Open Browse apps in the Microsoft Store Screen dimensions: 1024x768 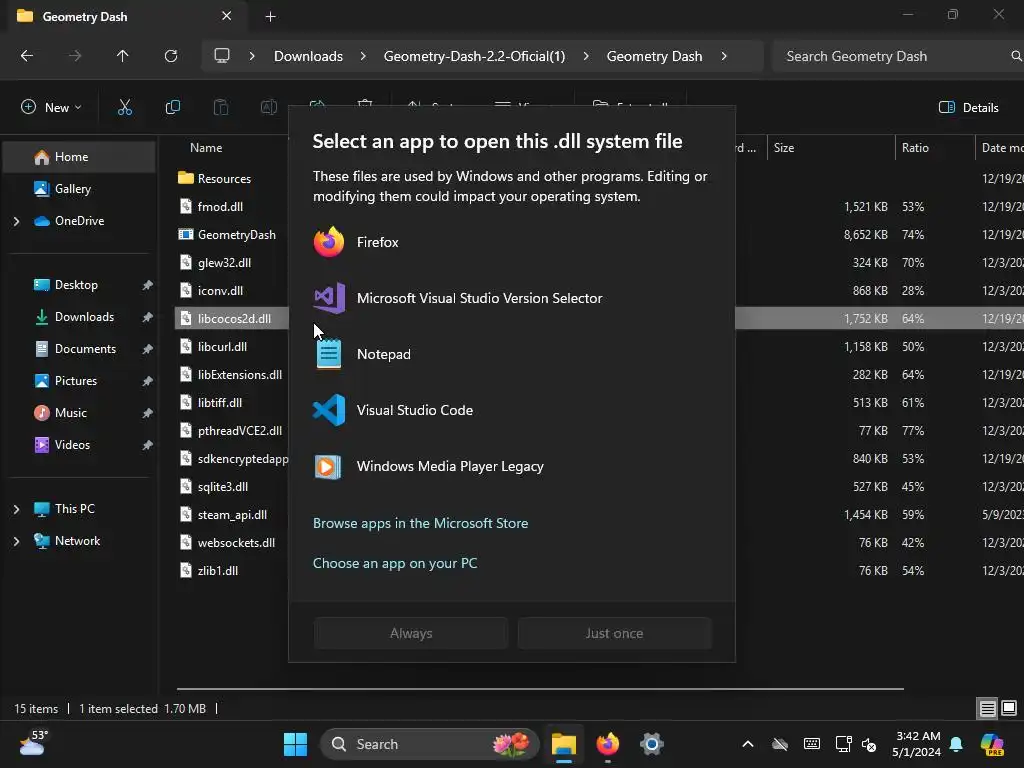coord(421,523)
